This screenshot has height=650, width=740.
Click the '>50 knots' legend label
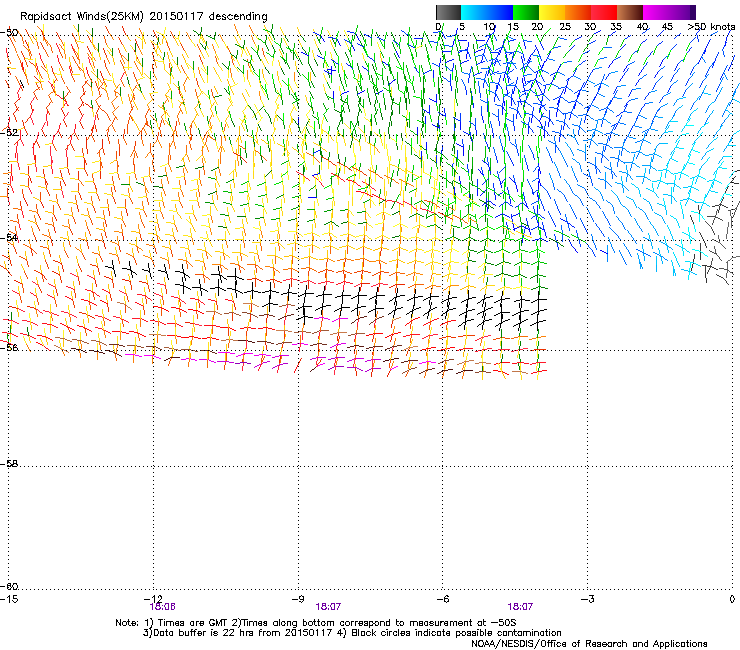711,27
